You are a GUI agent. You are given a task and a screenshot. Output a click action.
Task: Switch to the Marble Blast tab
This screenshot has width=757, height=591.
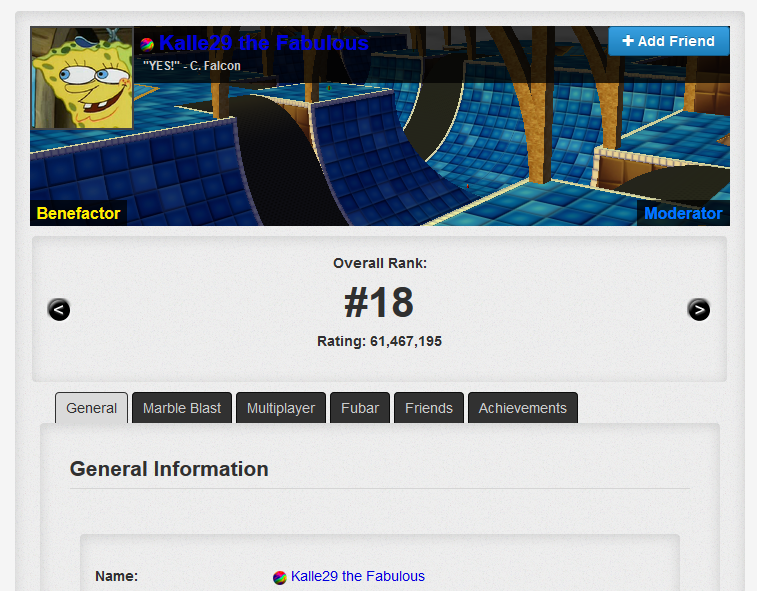point(182,408)
